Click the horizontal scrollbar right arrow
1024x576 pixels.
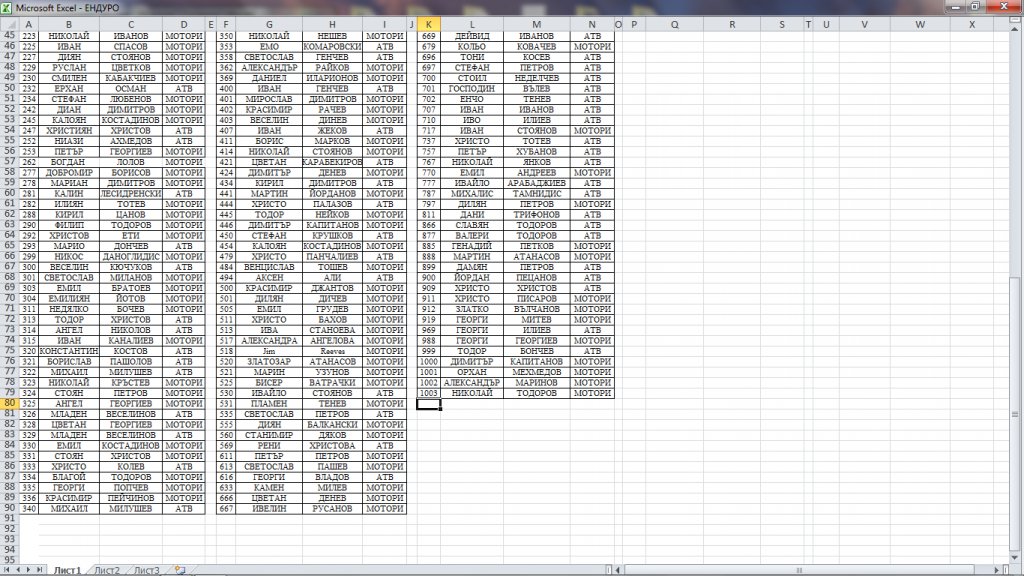click(997, 570)
